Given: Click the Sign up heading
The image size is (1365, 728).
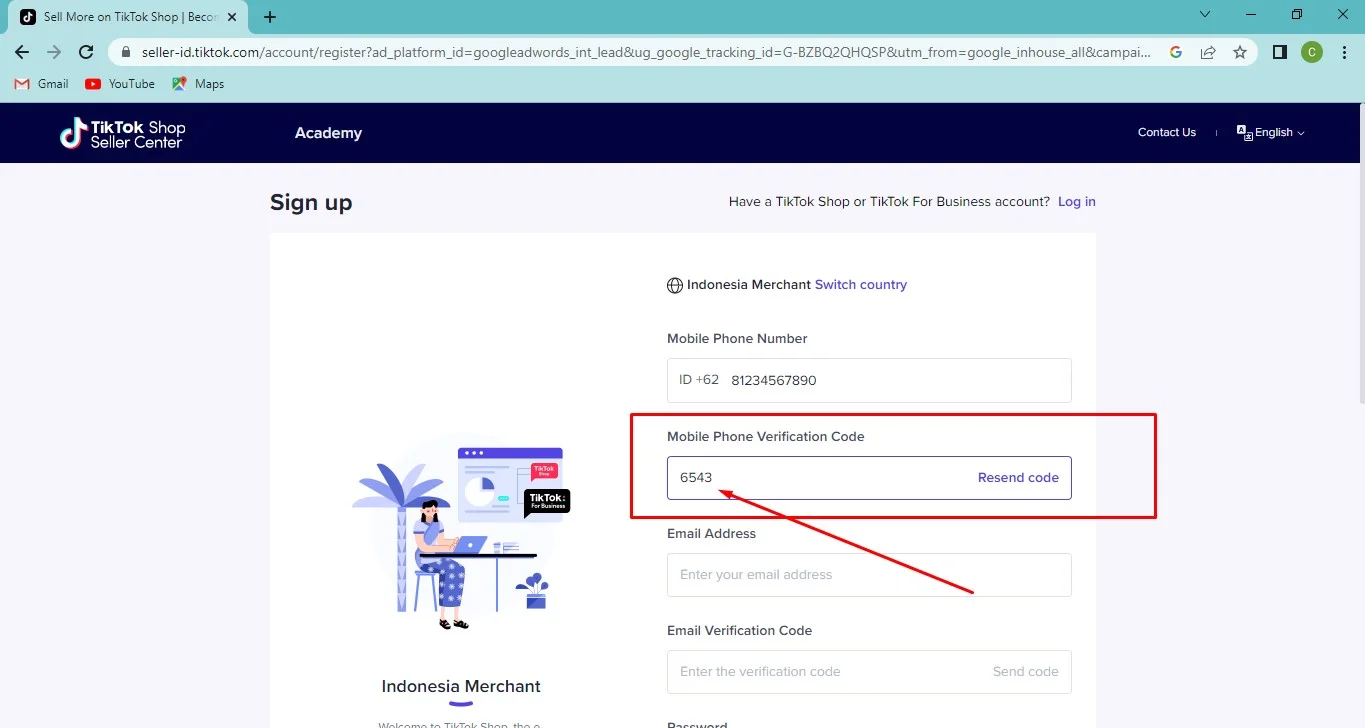Looking at the screenshot, I should [311, 203].
